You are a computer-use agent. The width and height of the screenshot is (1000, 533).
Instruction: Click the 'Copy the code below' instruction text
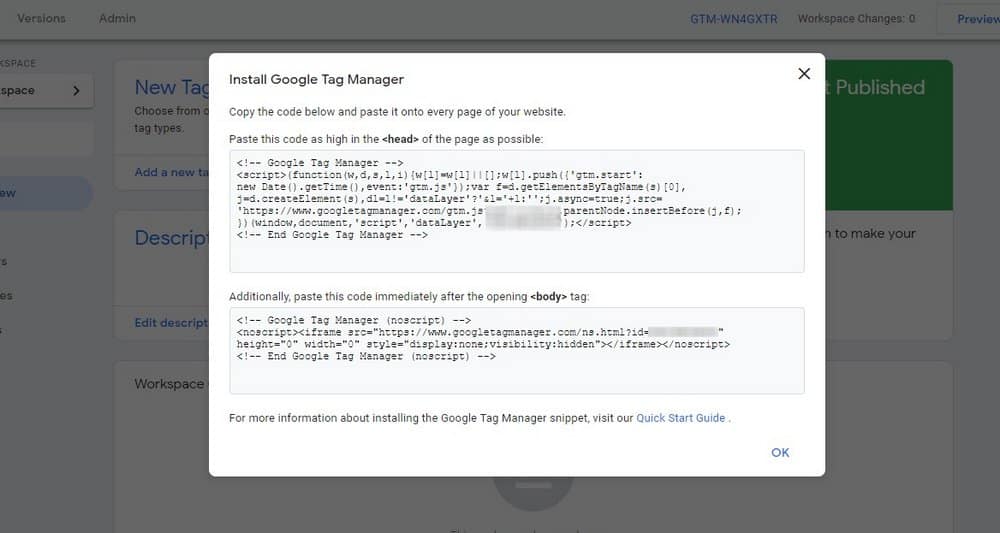click(x=397, y=112)
